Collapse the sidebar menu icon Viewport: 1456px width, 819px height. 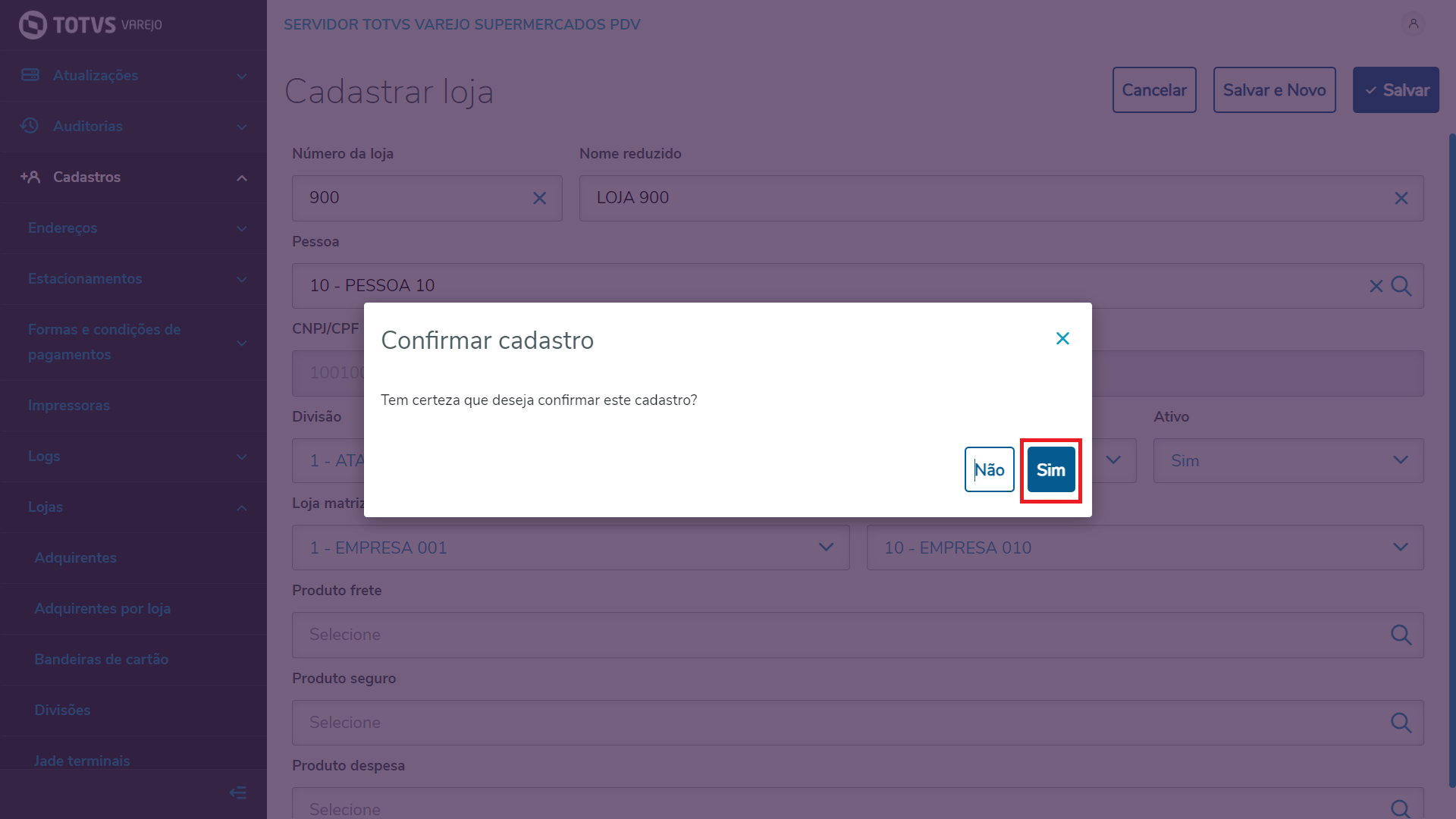(237, 793)
